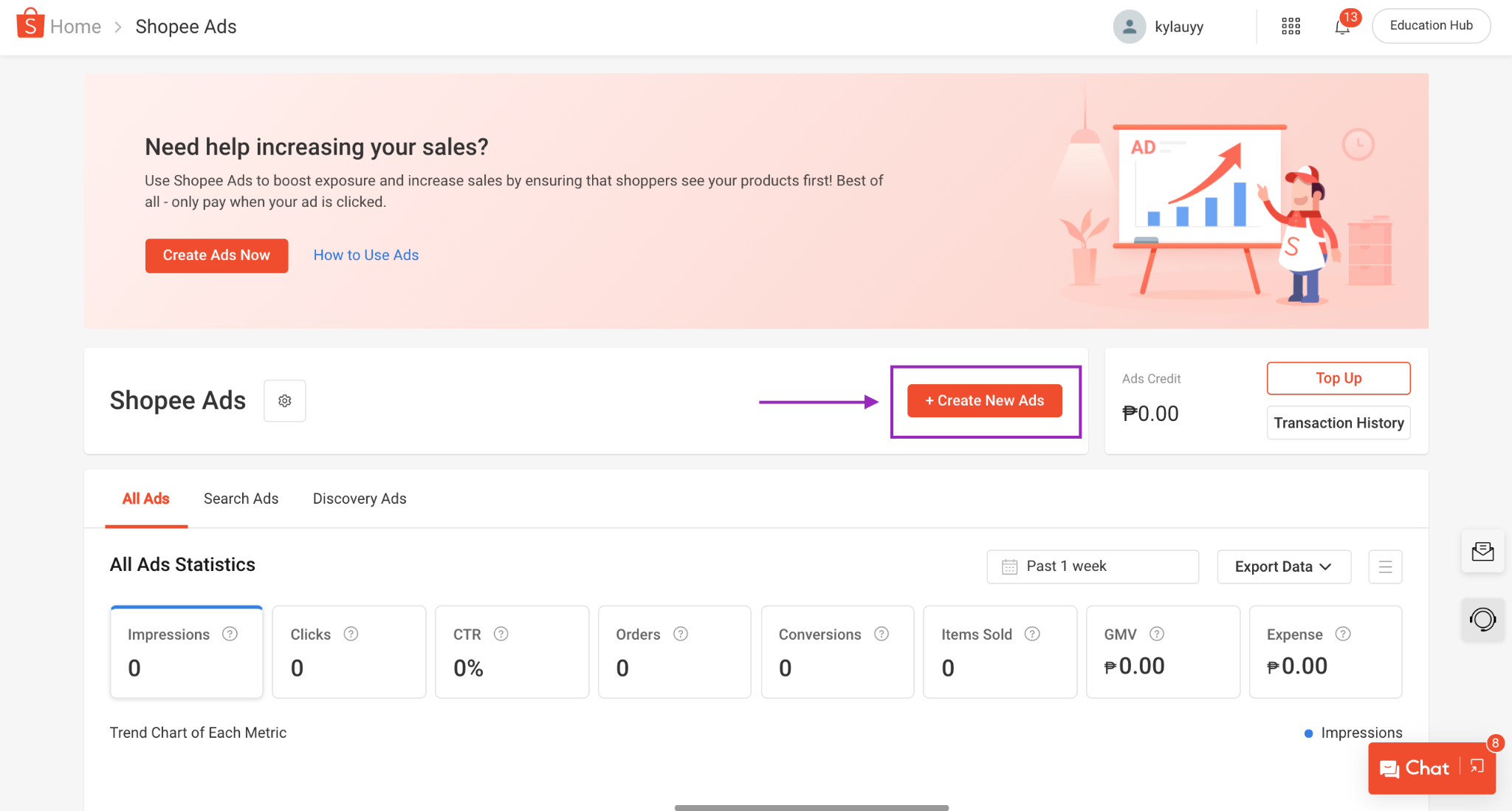Toggle the Impressions chart legend item
This screenshot has width=1512, height=811.
(1353, 733)
